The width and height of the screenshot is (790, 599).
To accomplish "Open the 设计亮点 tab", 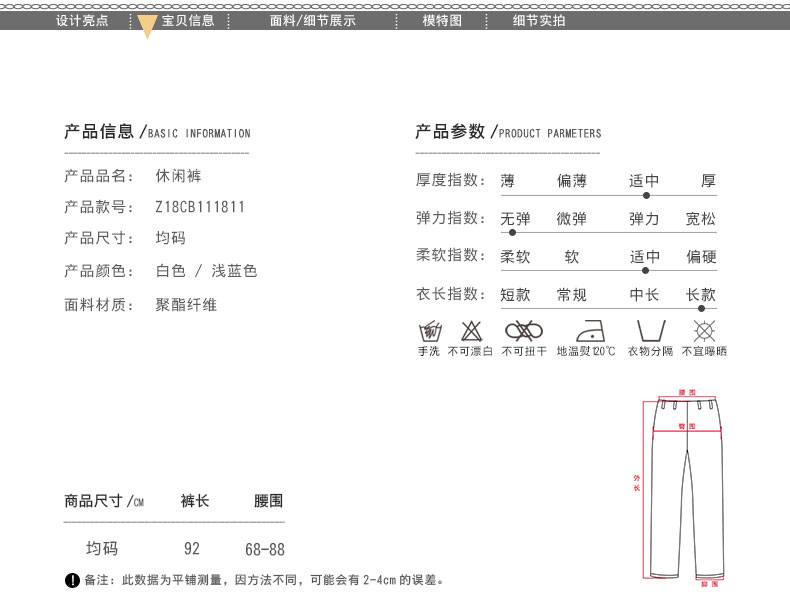I will [82, 20].
